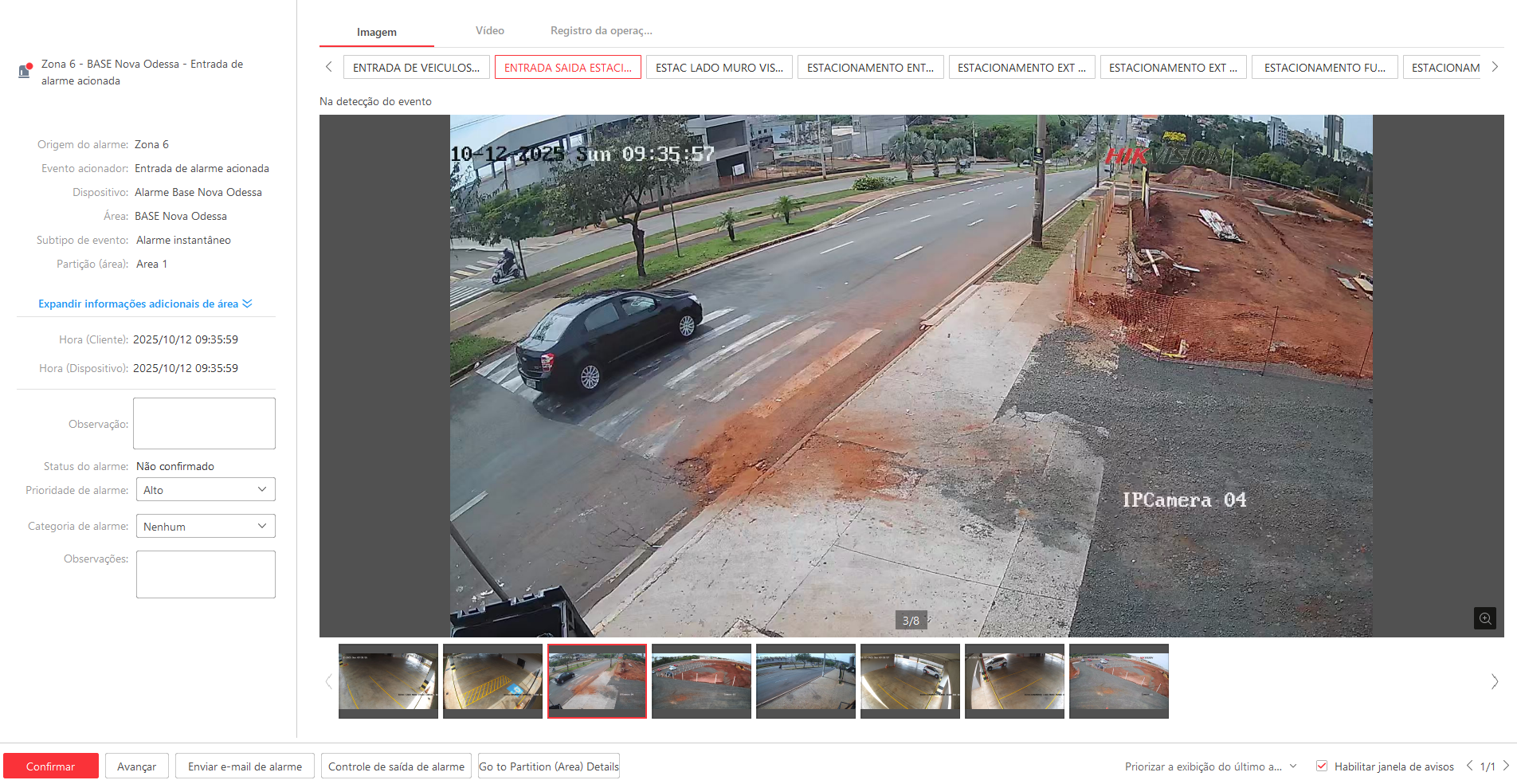Switch to the Vídeo tab

point(489,31)
